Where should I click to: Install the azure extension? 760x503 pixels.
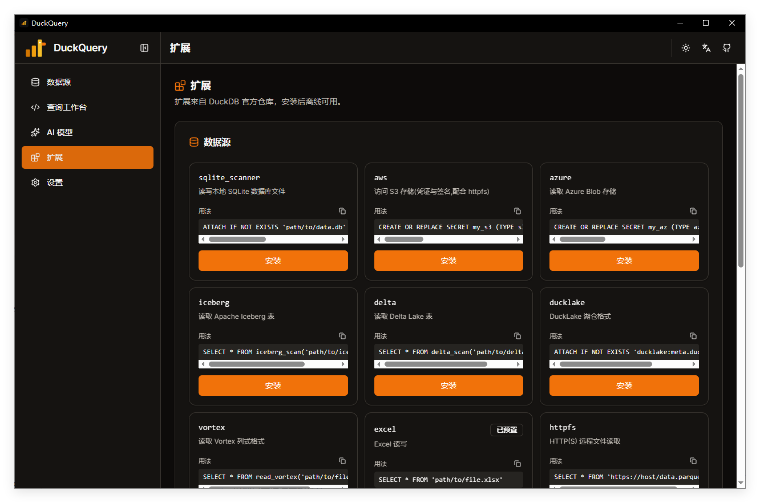pos(624,261)
